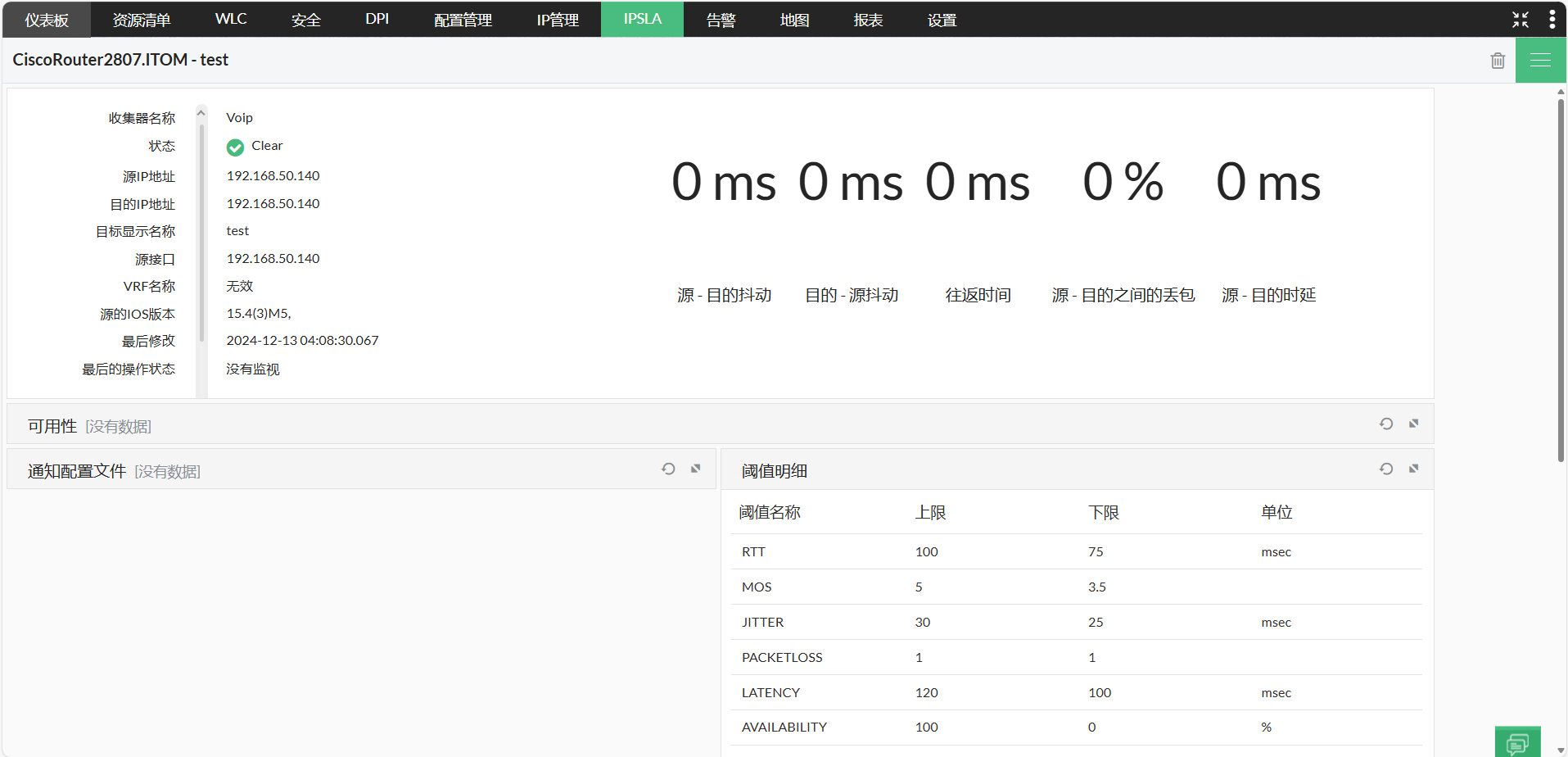Navigate to the IP管理 tab
Image resolution: width=1568 pixels, height=757 pixels.
click(x=558, y=20)
